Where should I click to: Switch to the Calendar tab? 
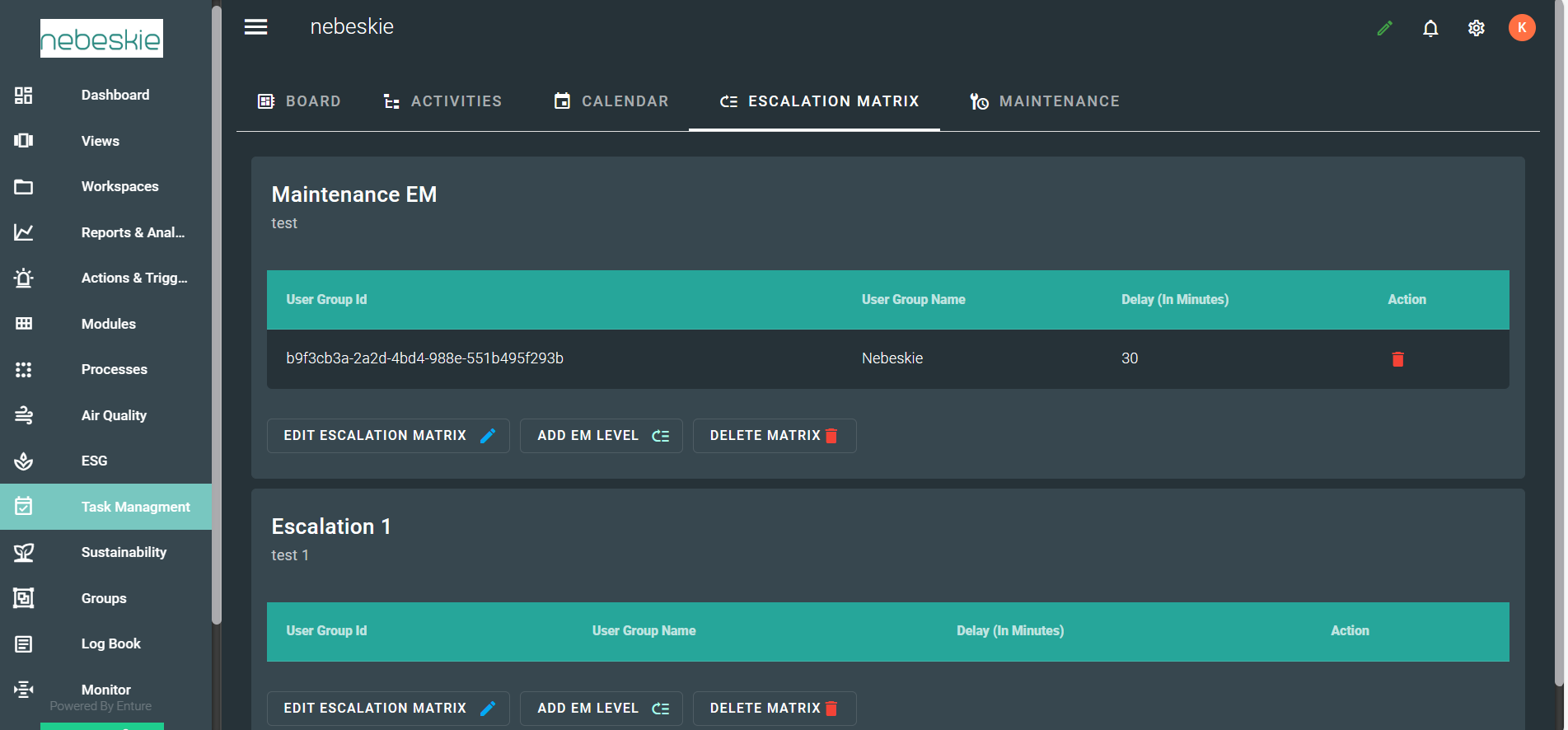coord(611,101)
